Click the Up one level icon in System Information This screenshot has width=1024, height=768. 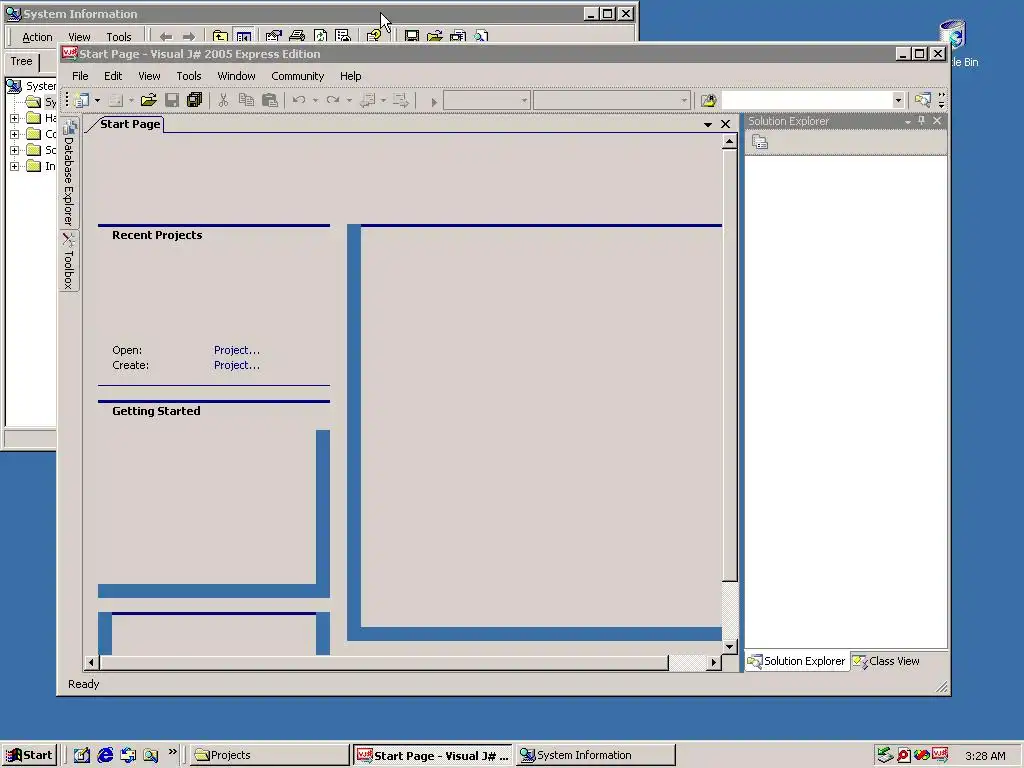pyautogui.click(x=220, y=37)
